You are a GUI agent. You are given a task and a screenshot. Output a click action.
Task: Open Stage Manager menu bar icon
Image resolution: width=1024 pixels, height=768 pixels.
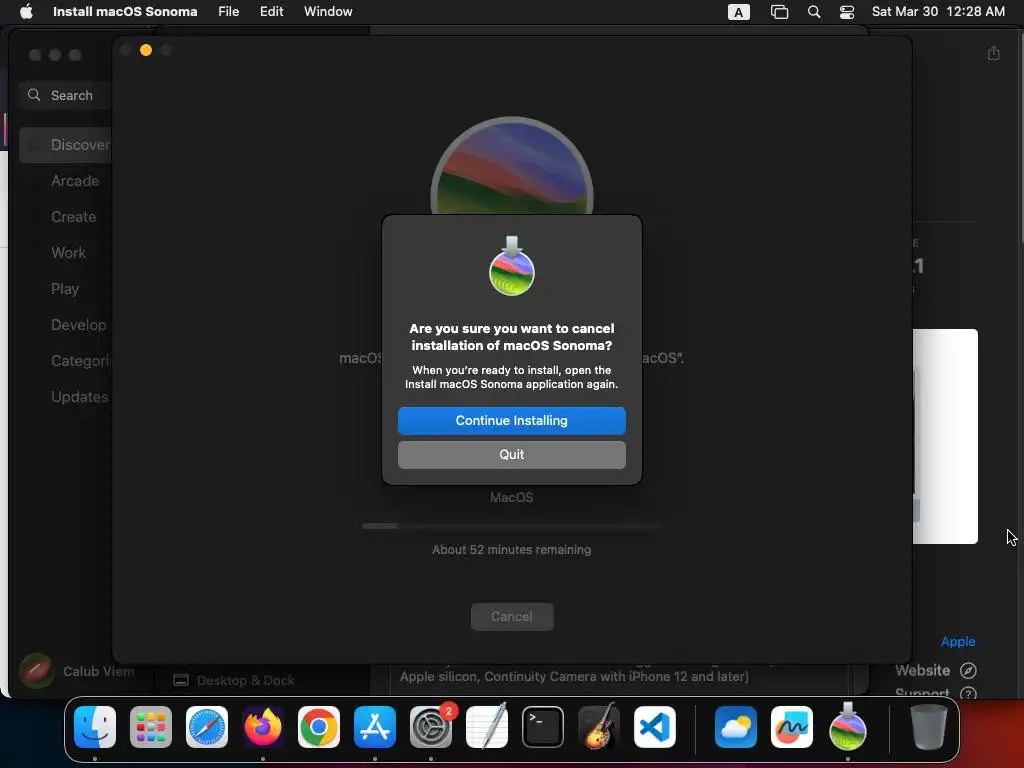click(779, 12)
